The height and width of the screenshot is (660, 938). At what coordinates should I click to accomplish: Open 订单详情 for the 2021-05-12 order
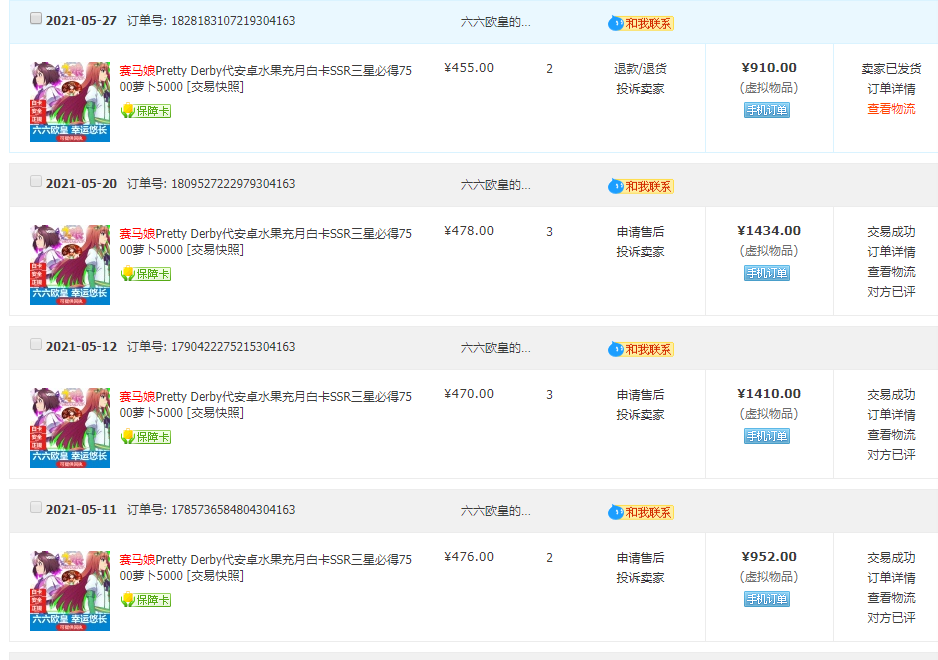(891, 415)
